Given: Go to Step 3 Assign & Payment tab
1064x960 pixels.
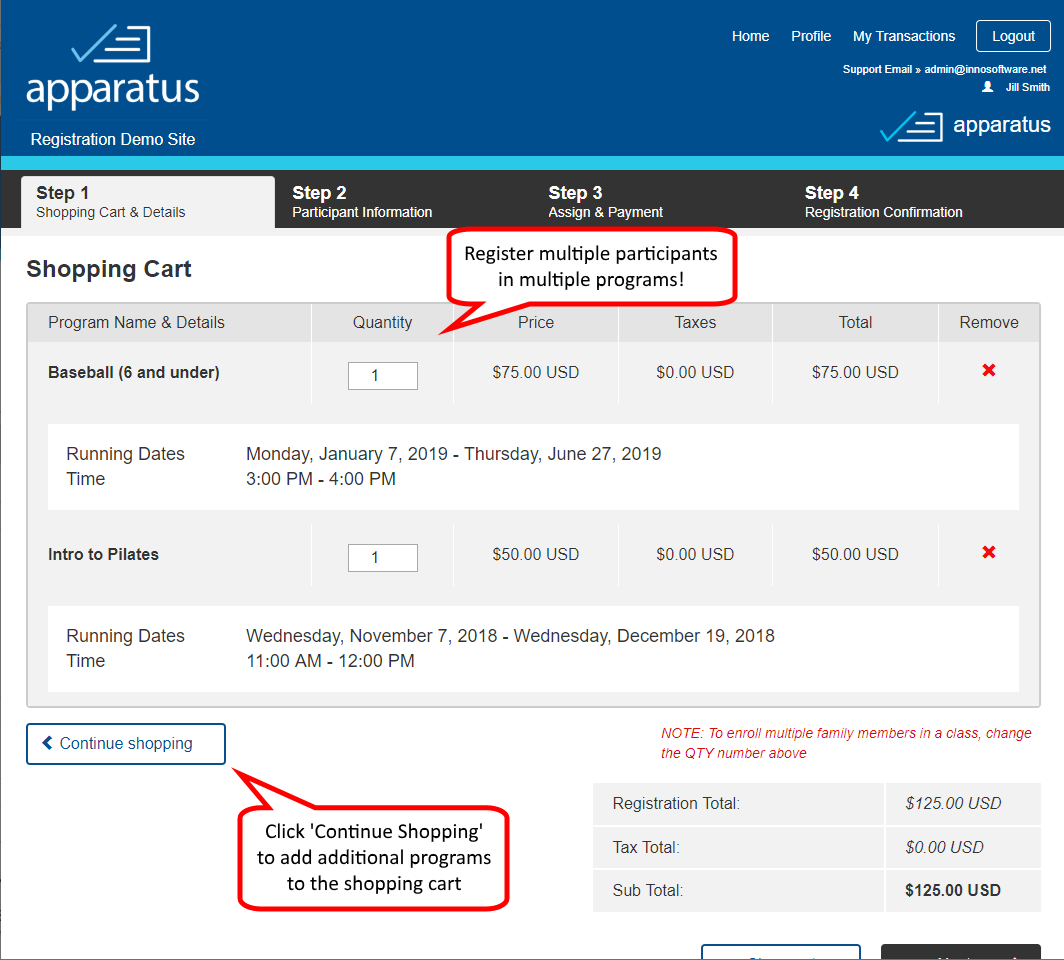Looking at the screenshot, I should (605, 202).
